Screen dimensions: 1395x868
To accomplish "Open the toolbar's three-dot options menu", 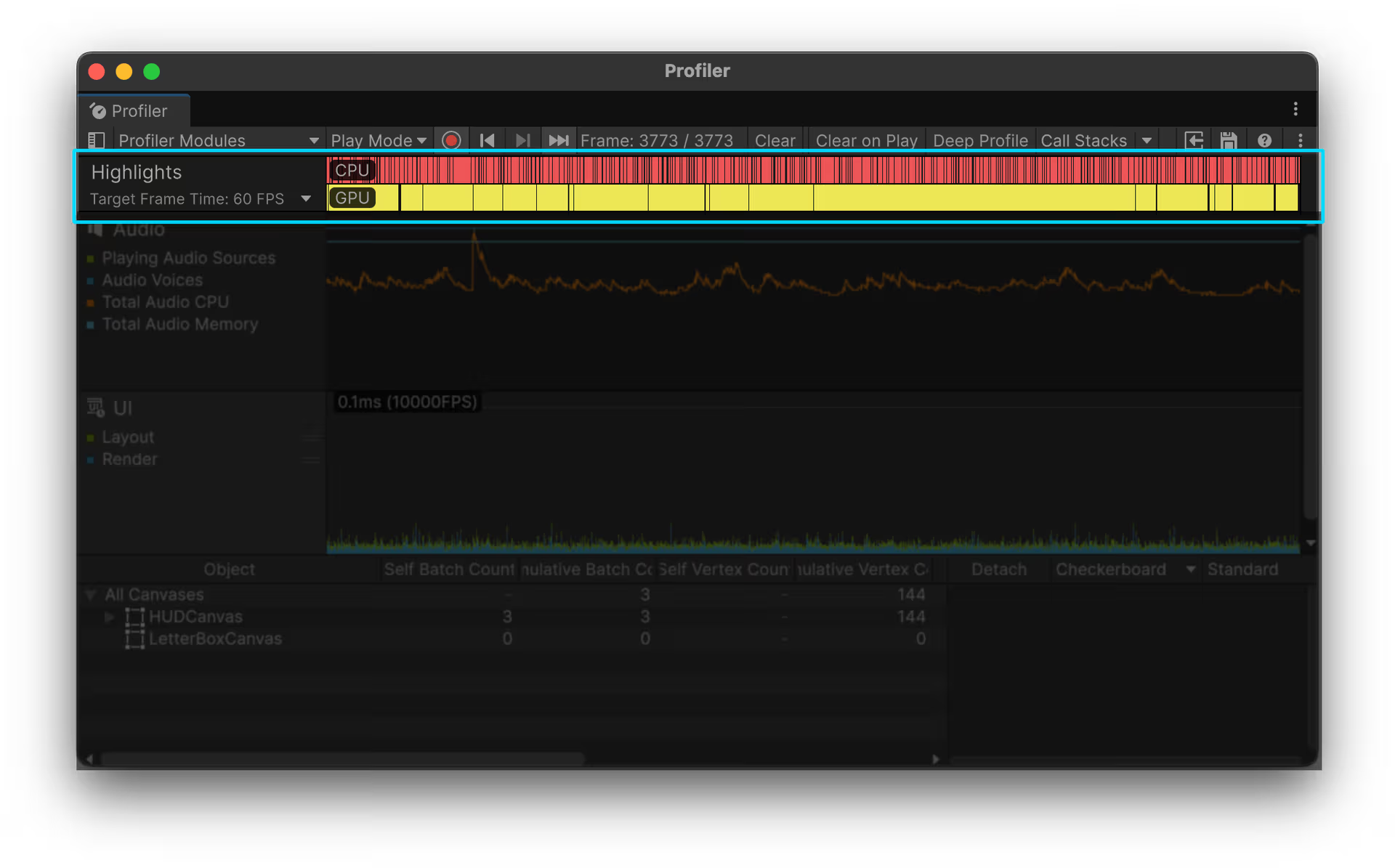I will point(1301,140).
